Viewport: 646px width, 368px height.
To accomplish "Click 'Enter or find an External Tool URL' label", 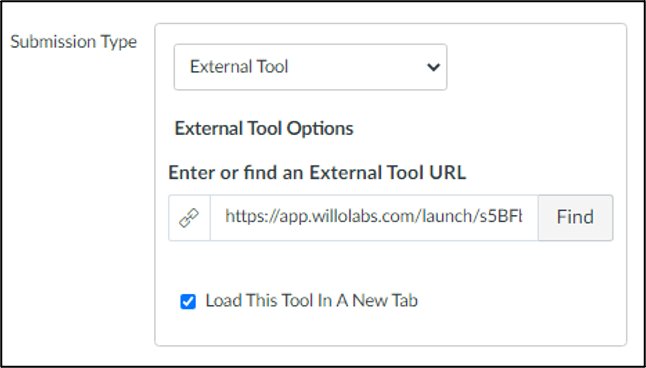I will click(x=317, y=173).
